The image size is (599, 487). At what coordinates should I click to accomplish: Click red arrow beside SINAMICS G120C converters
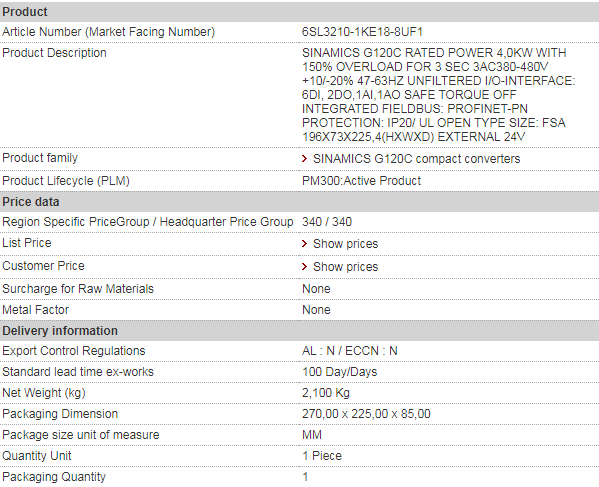304,159
